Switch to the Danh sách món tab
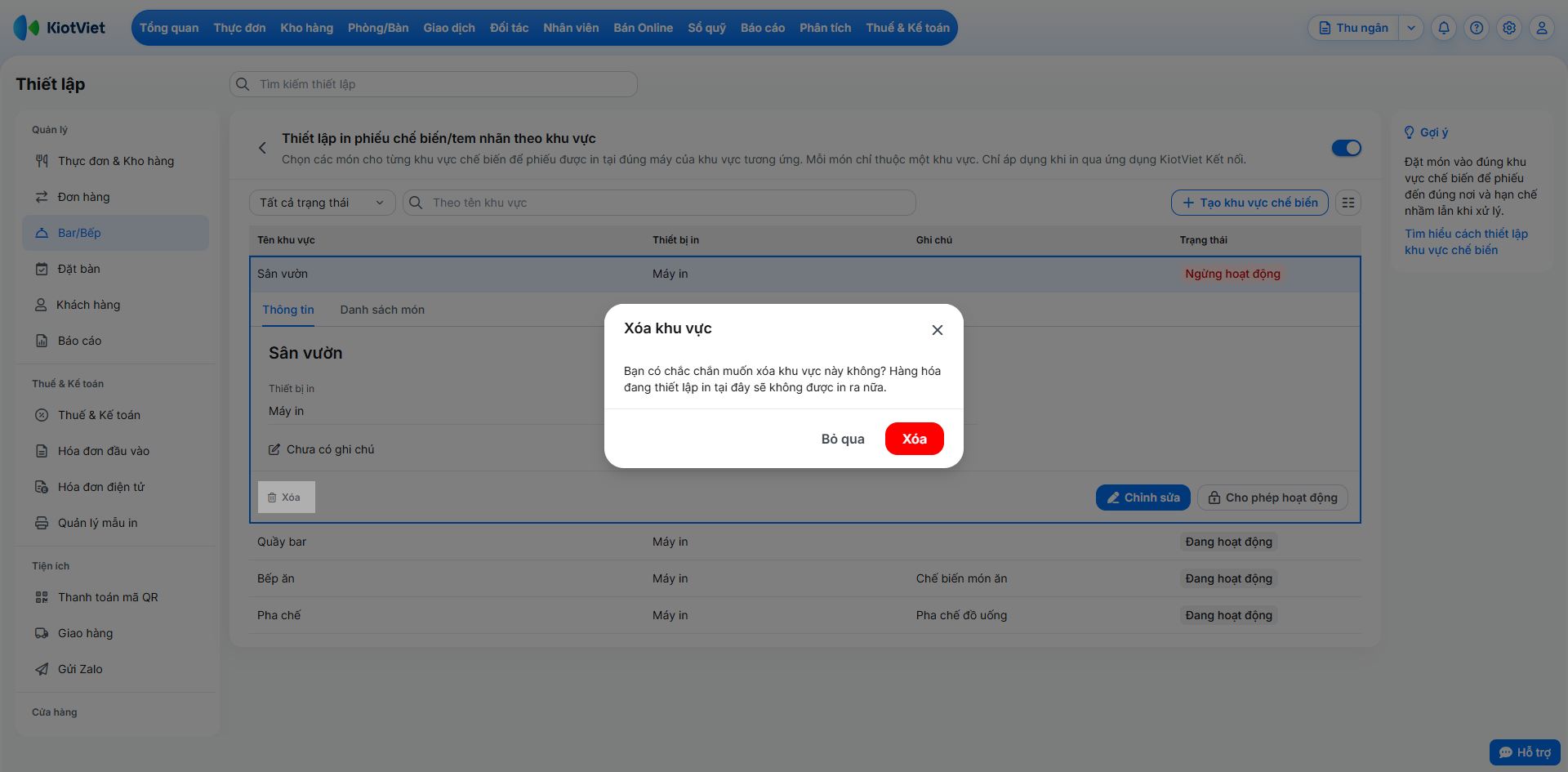Viewport: 1568px width, 772px height. (x=382, y=310)
